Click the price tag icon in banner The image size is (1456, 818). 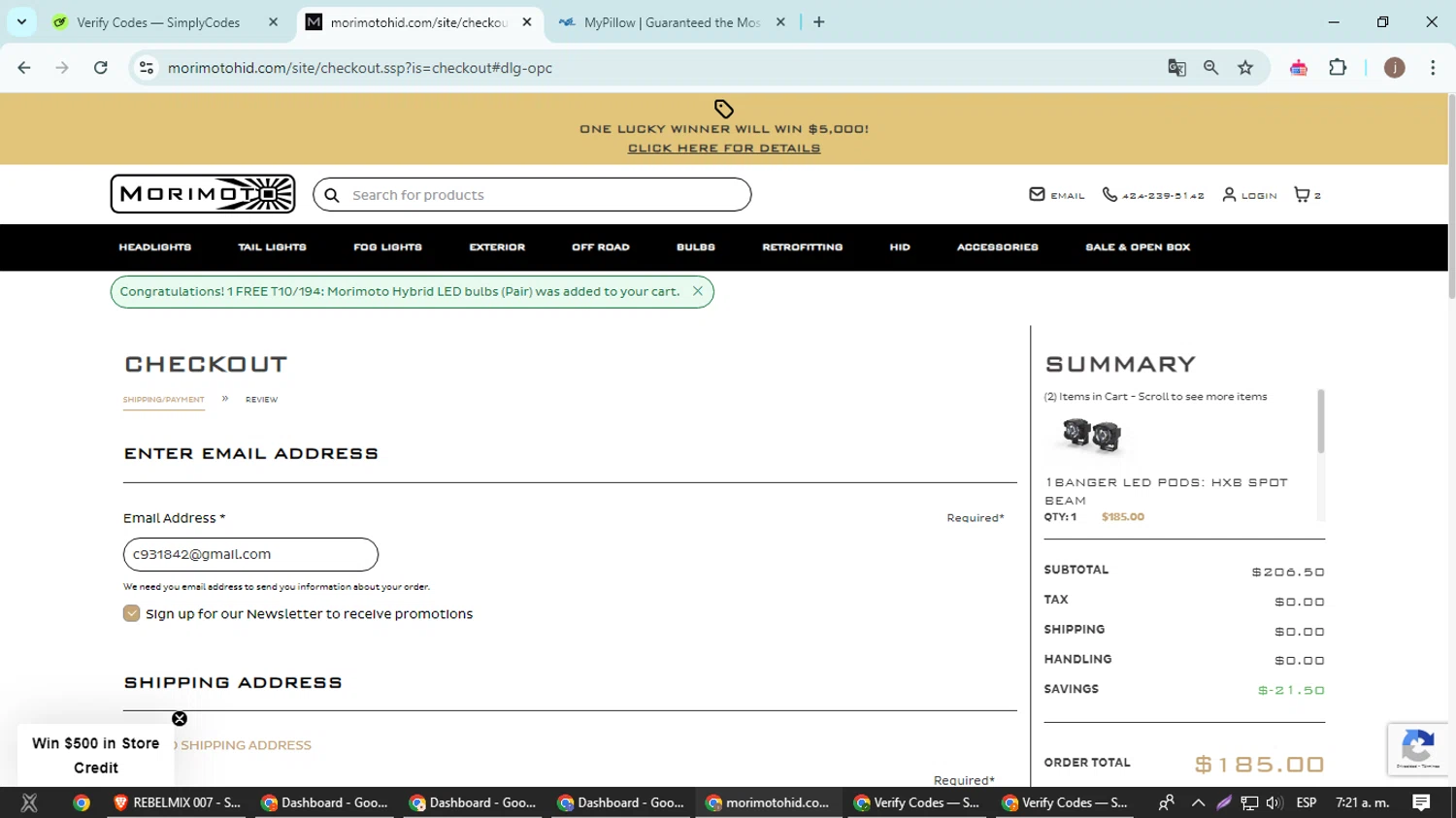[724, 109]
